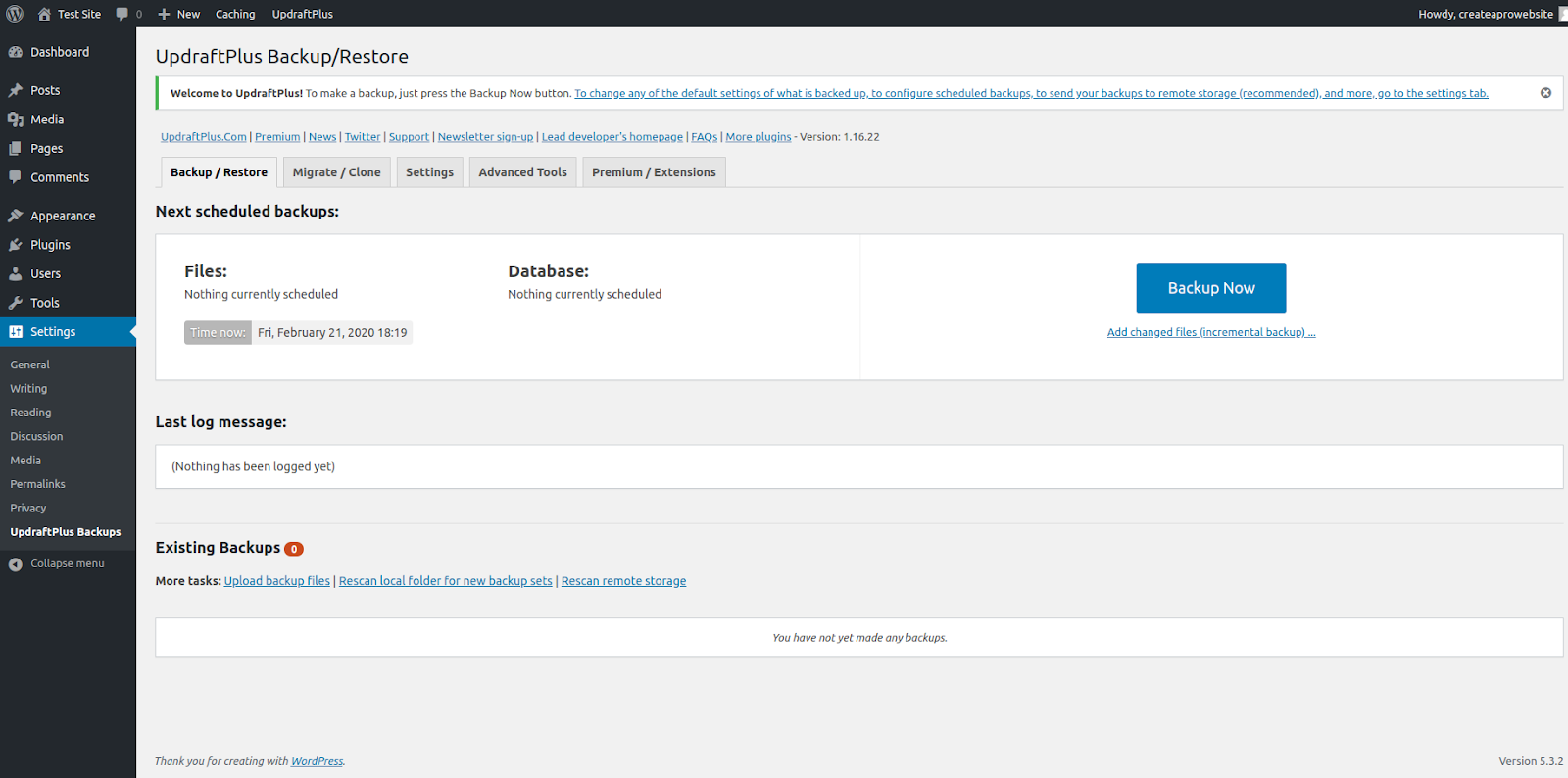Click the Tools wrench icon
Viewport: 1568px width, 778px height.
point(16,303)
